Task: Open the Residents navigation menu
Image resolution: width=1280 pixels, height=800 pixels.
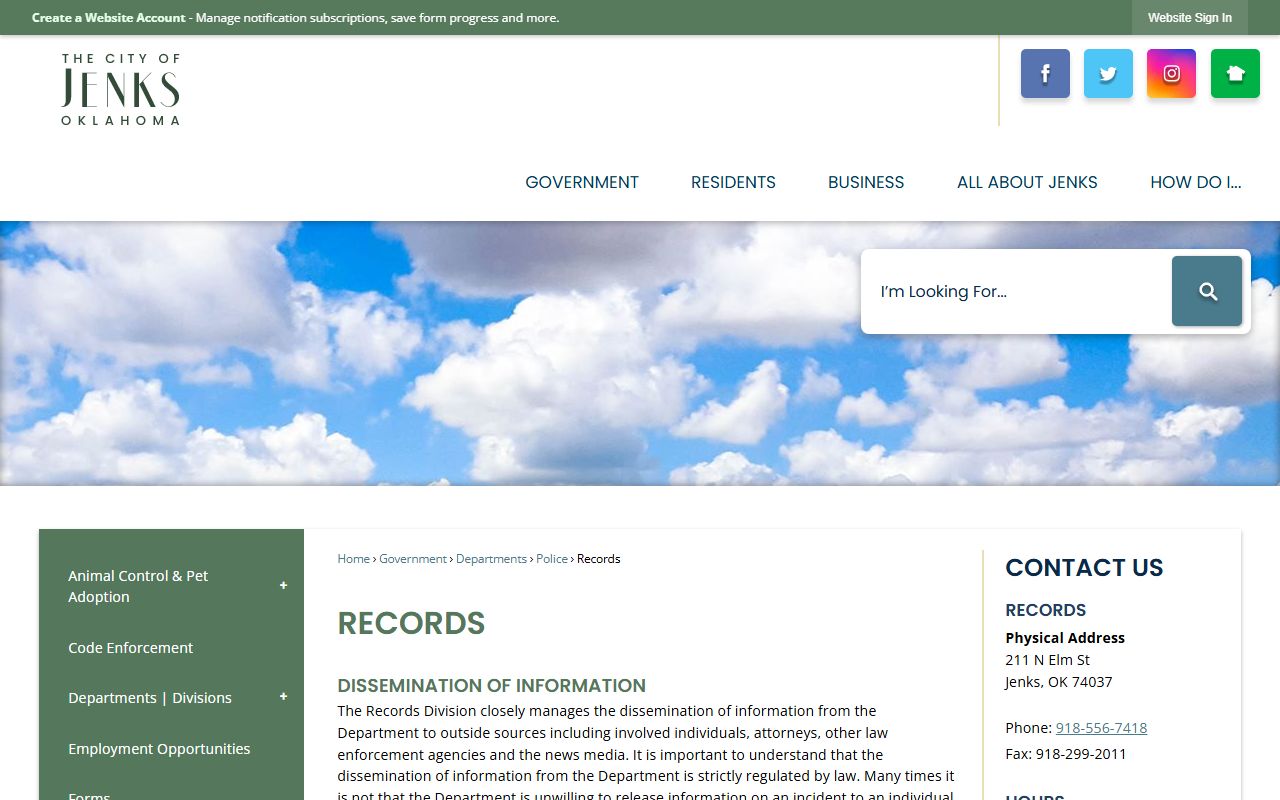Action: (733, 182)
